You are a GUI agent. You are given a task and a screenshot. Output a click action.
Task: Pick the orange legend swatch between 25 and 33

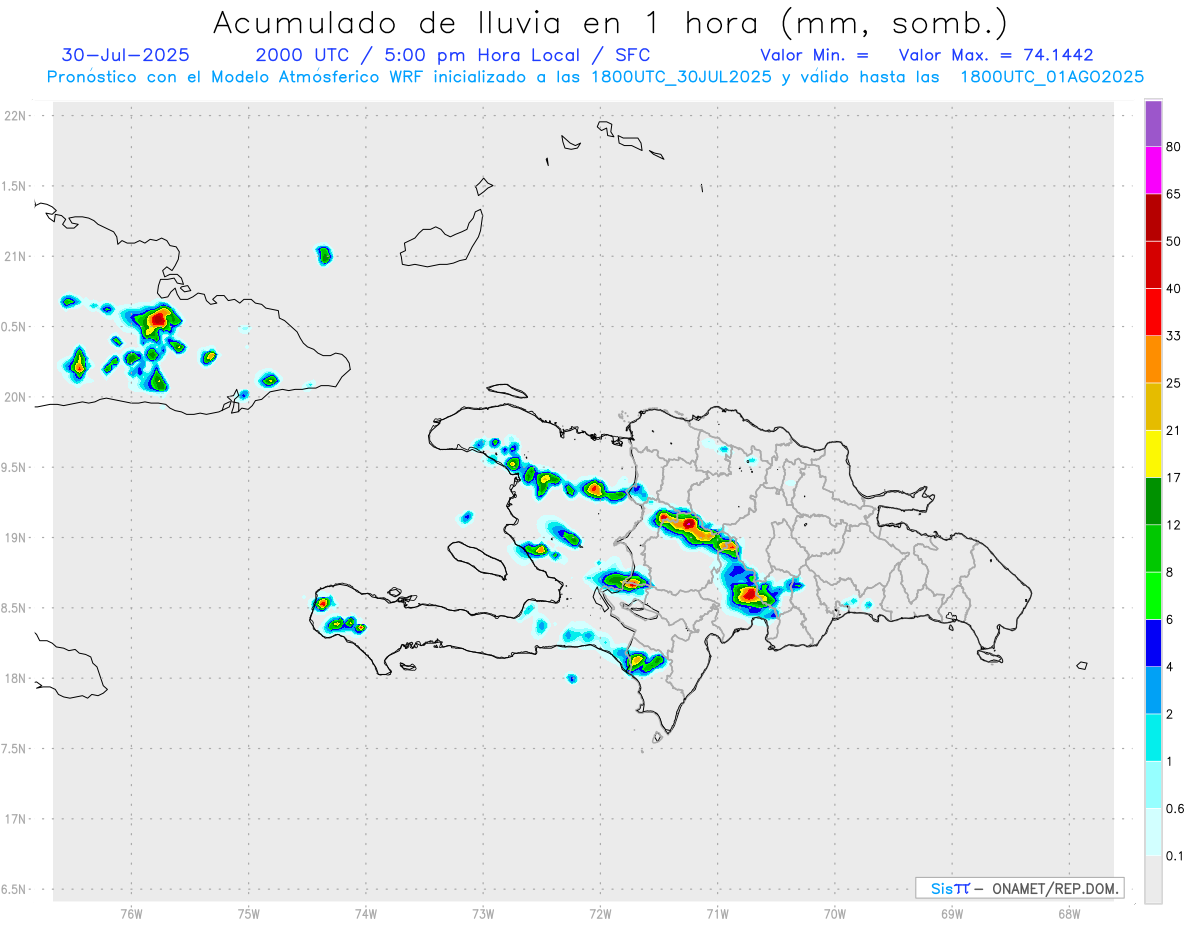pyautogui.click(x=1153, y=359)
